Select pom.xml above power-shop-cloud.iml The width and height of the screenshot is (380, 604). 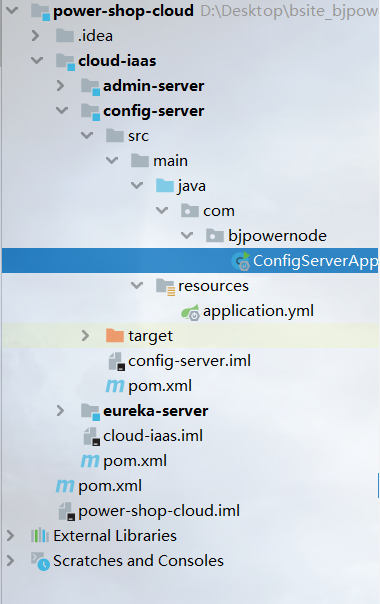110,486
